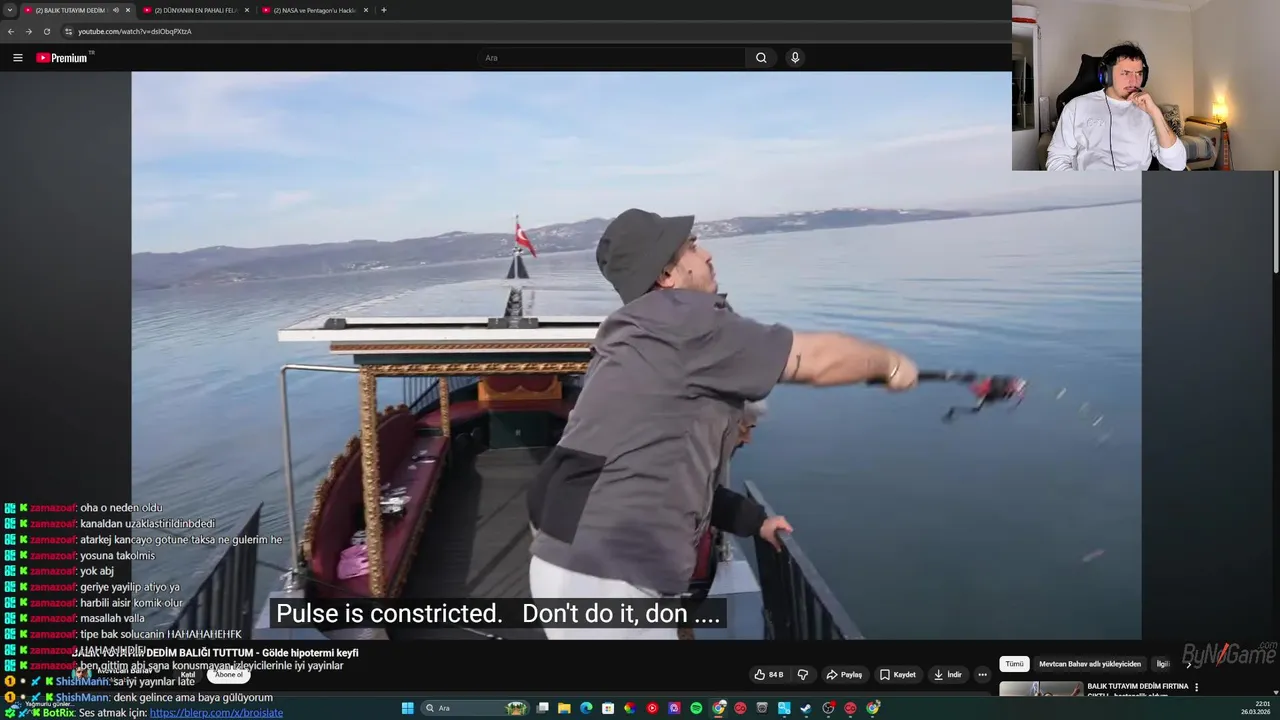The height and width of the screenshot is (720, 1280).
Task: Go back with browser back arrow
Action: [11, 31]
